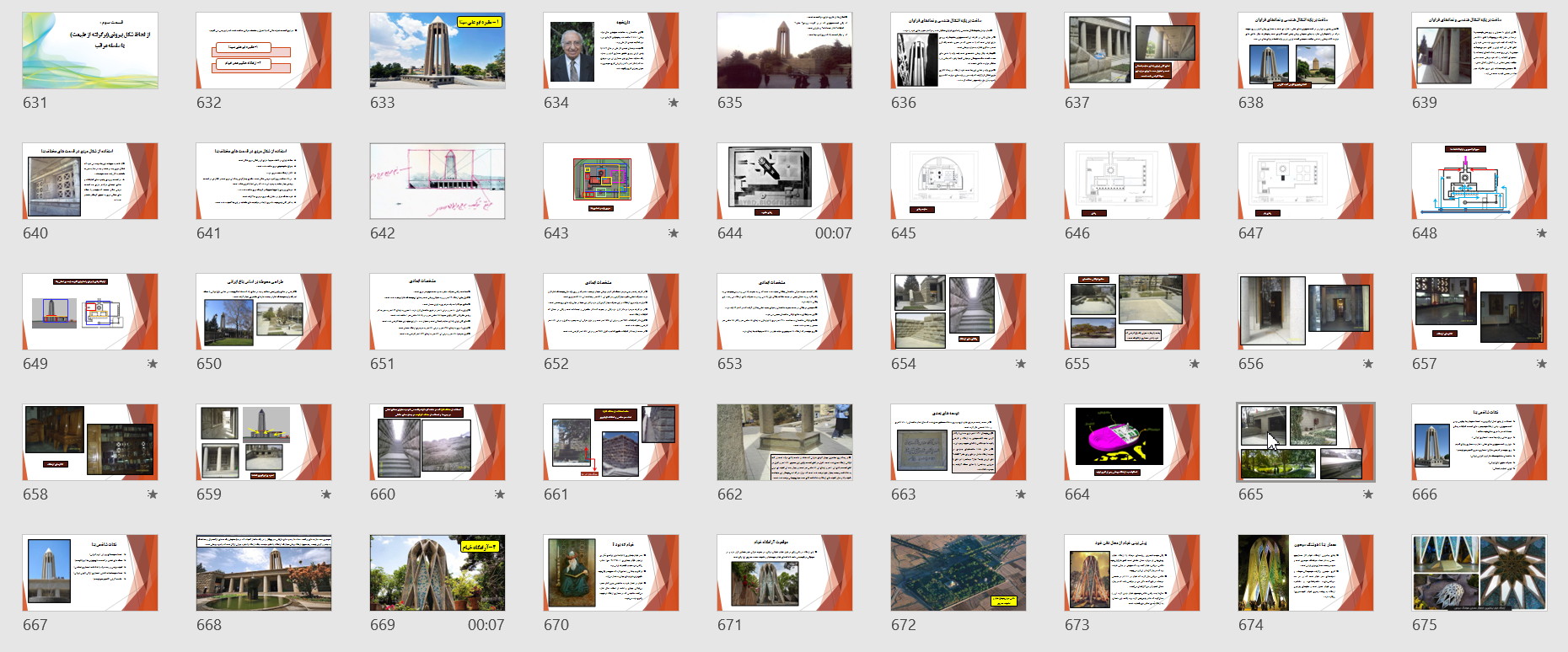The image size is (1568, 652).
Task: Click slide number label 650
Action: [x=209, y=364]
